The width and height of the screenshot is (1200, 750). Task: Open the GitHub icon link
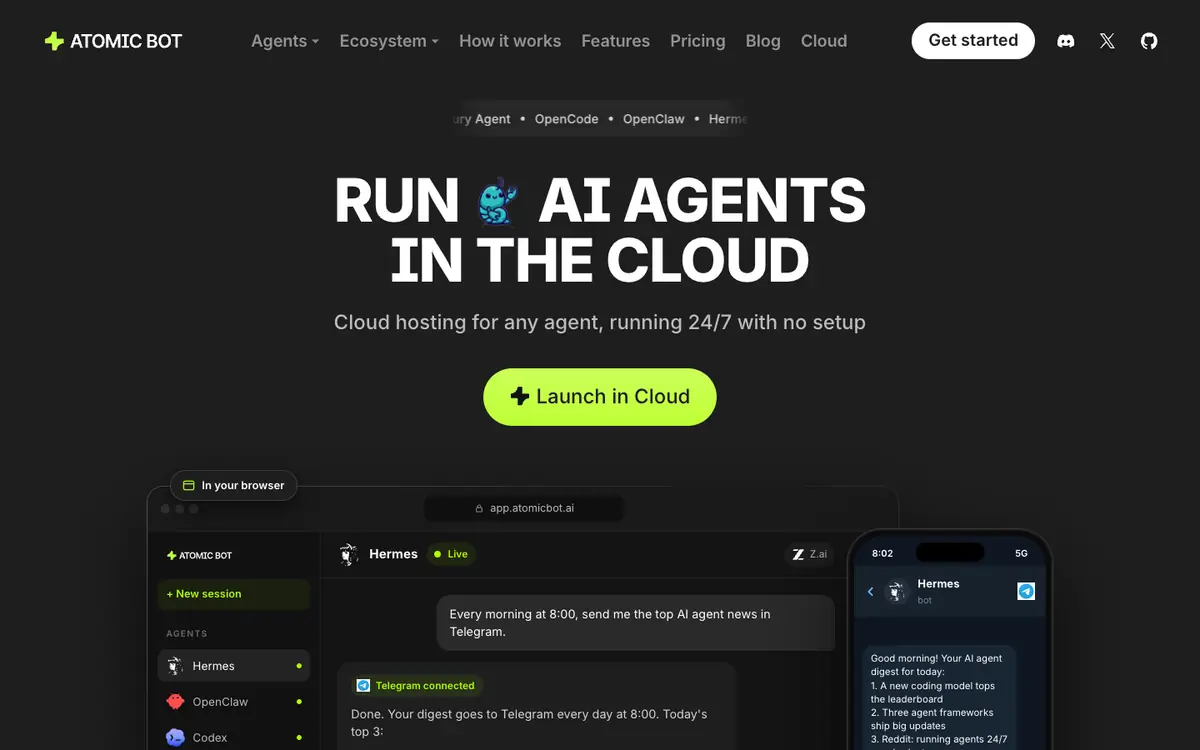[x=1149, y=41]
